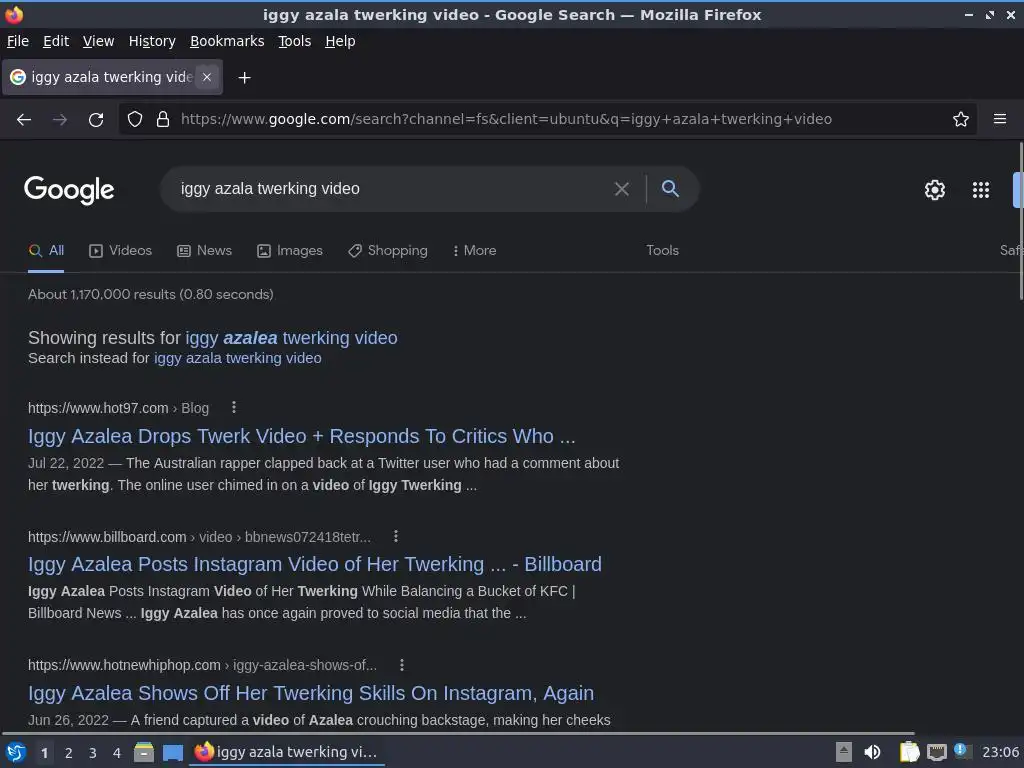Open the network tray icon
Viewport: 1024px width, 768px height.
tap(936, 752)
